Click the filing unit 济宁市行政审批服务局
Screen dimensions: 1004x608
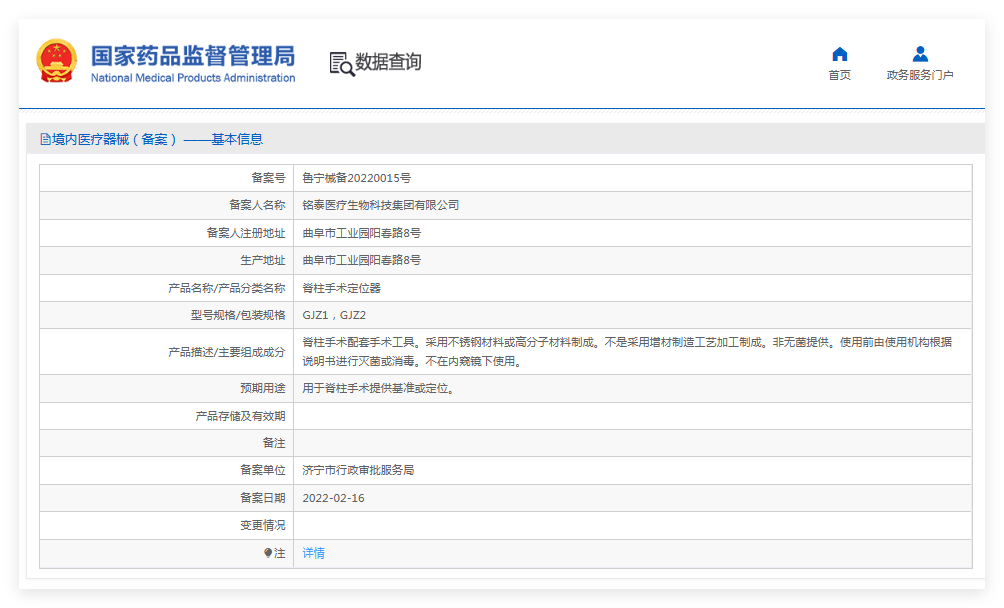(358, 470)
